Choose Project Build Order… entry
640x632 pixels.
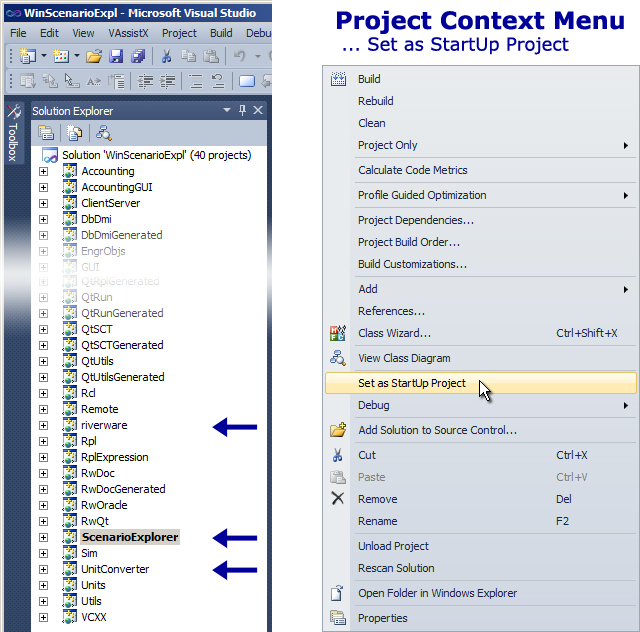point(481,242)
